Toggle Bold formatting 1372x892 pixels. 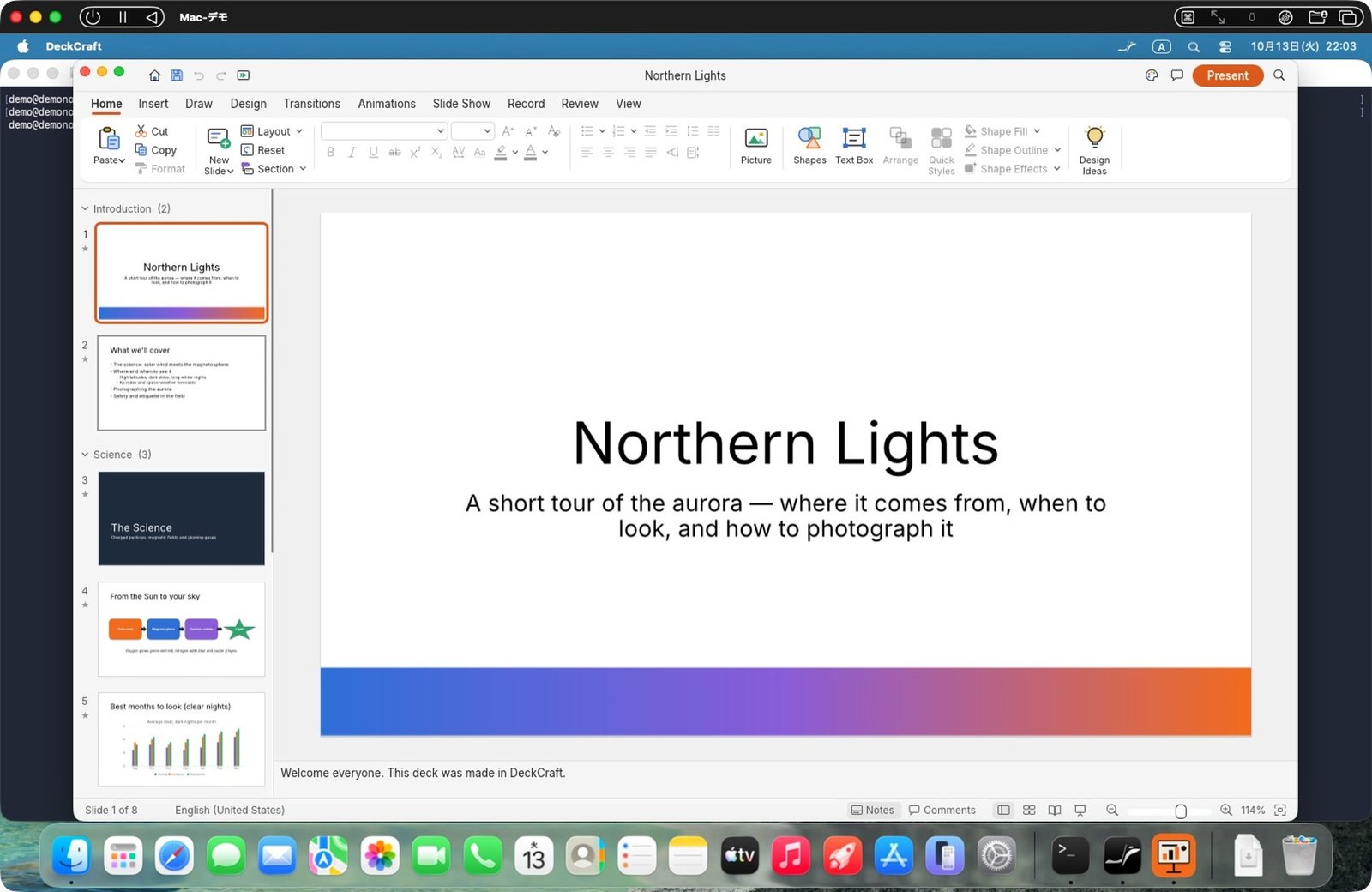330,152
